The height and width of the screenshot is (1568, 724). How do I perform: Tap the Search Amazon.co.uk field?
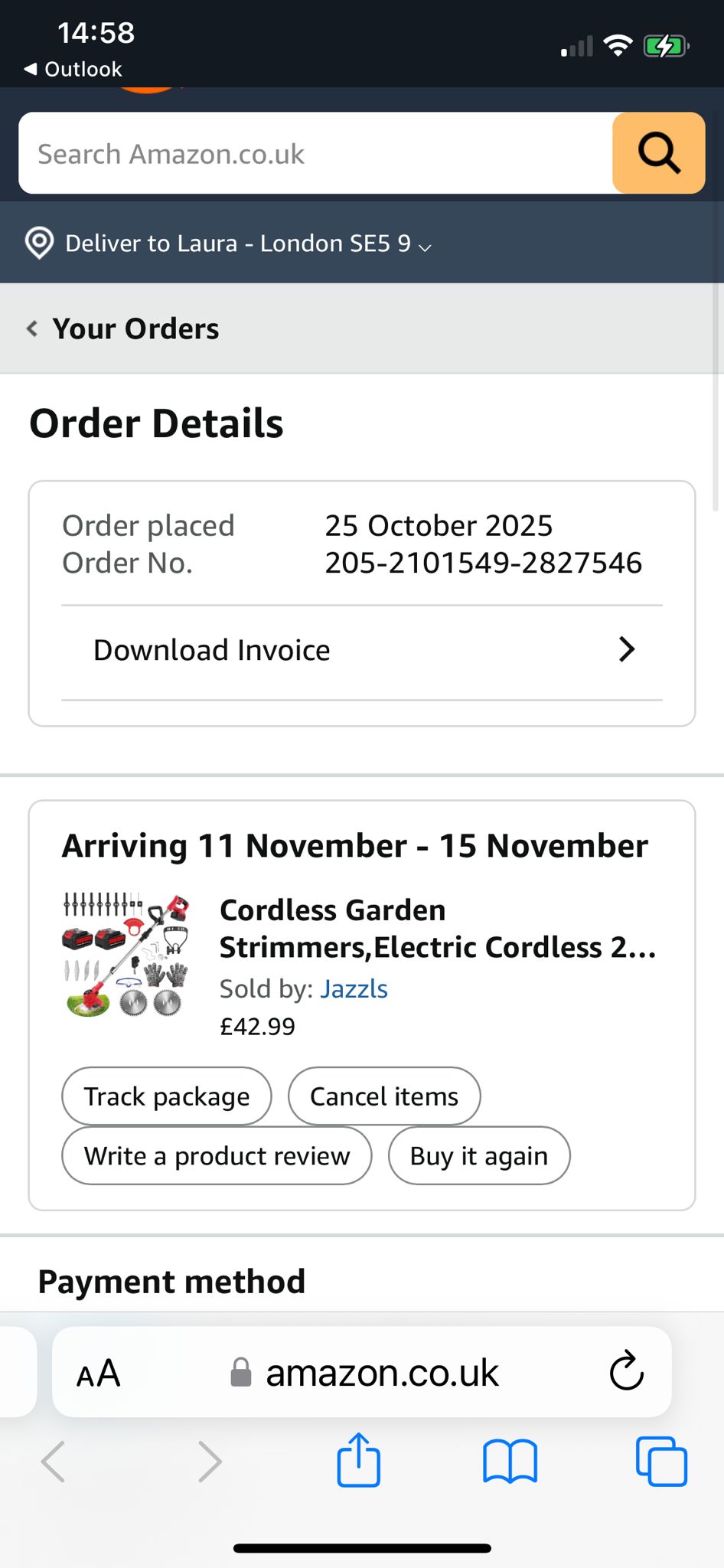click(x=314, y=153)
